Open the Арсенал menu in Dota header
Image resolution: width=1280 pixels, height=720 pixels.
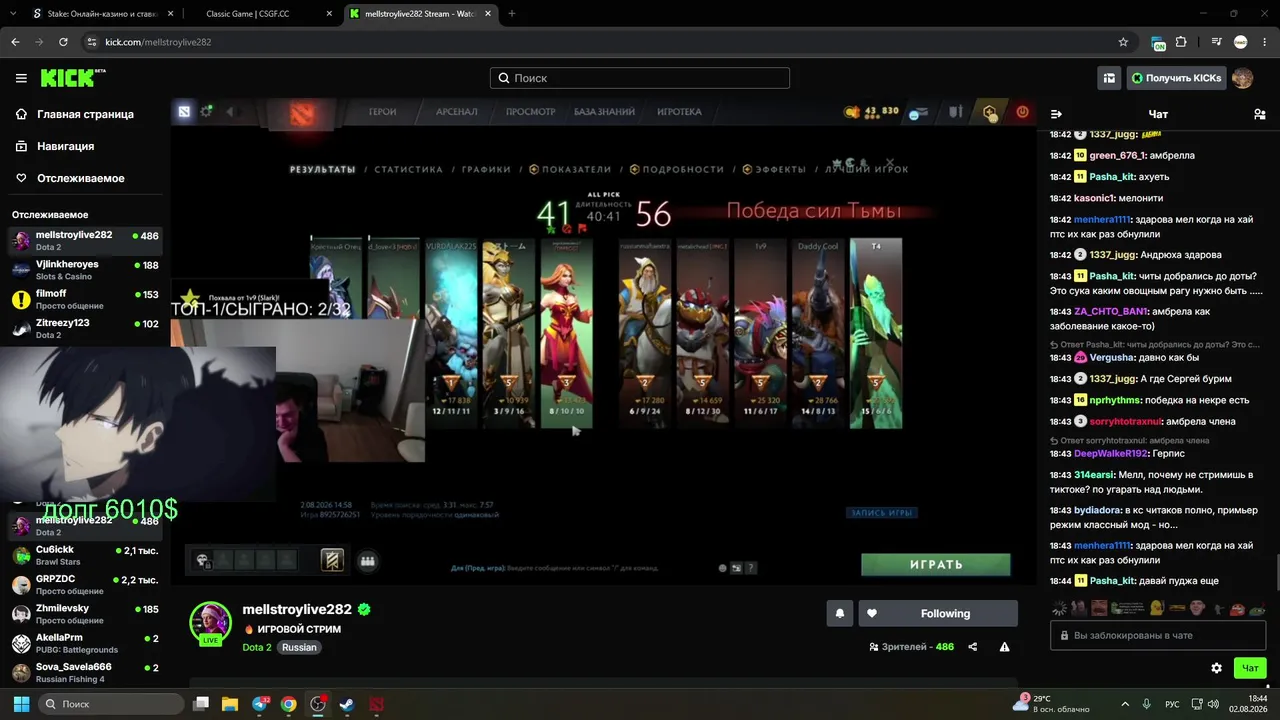point(456,112)
